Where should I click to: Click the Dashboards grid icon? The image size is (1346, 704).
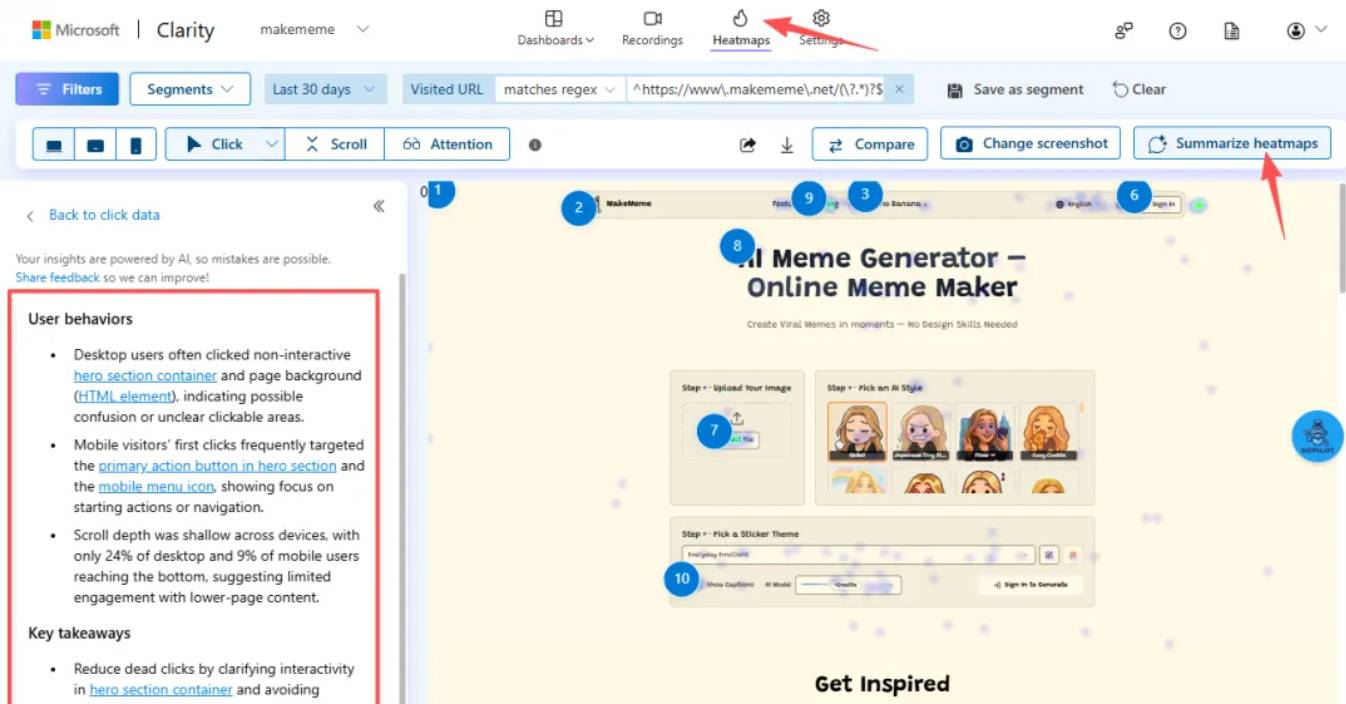point(554,18)
